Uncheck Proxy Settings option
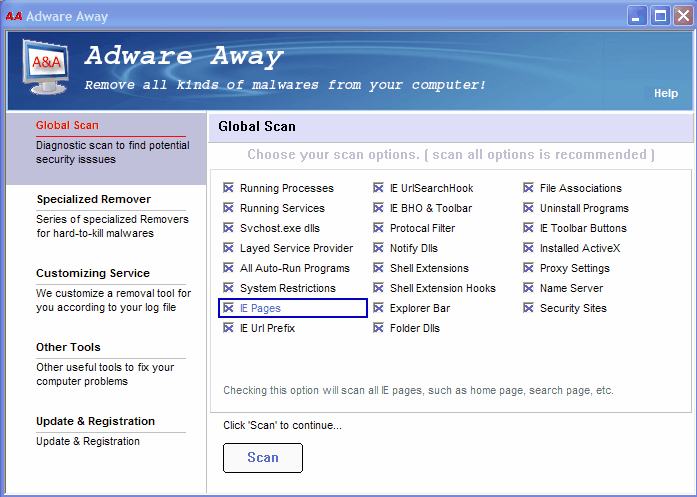The width and height of the screenshot is (697, 497). 529,268
